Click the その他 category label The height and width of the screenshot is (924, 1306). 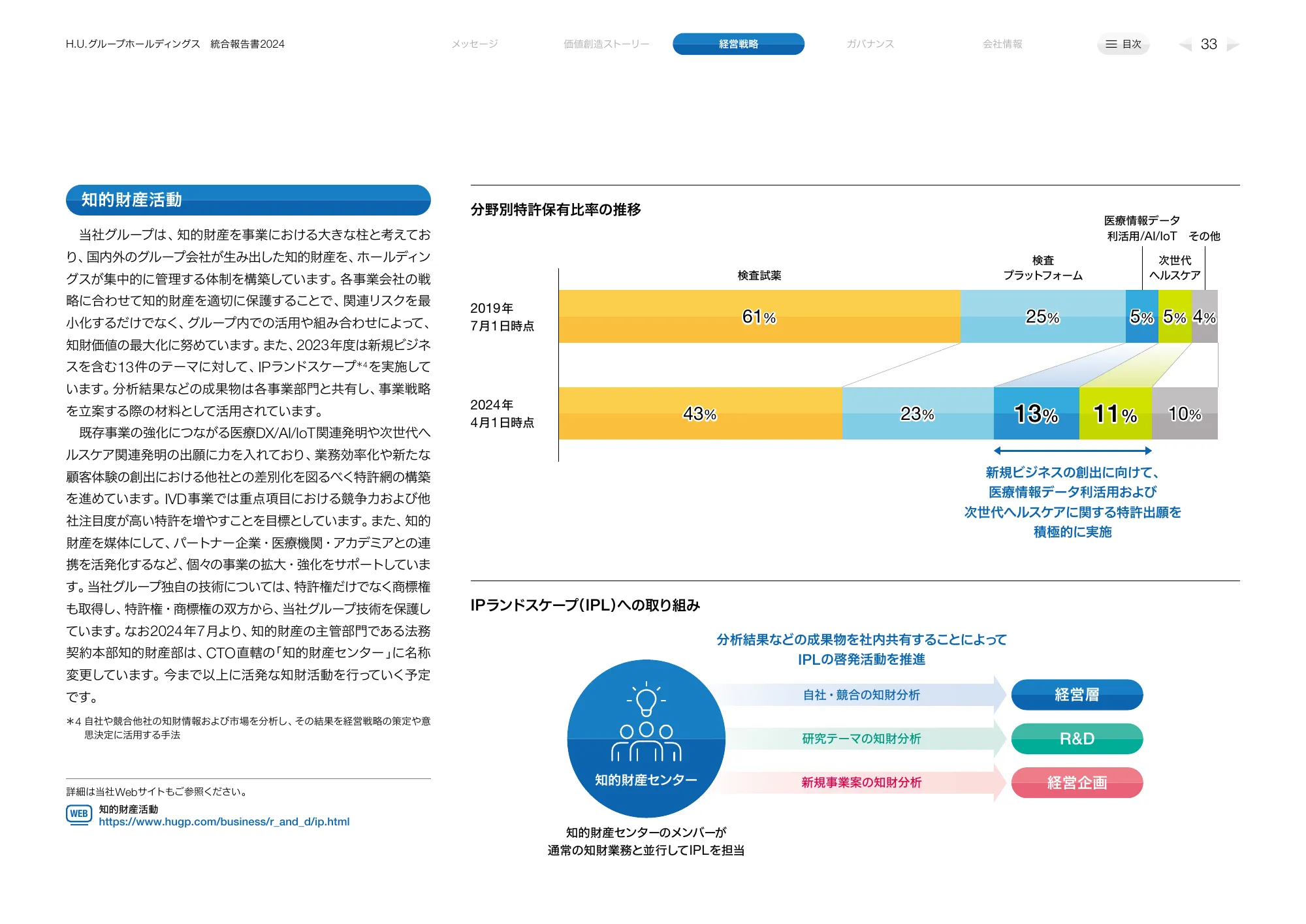point(1204,236)
